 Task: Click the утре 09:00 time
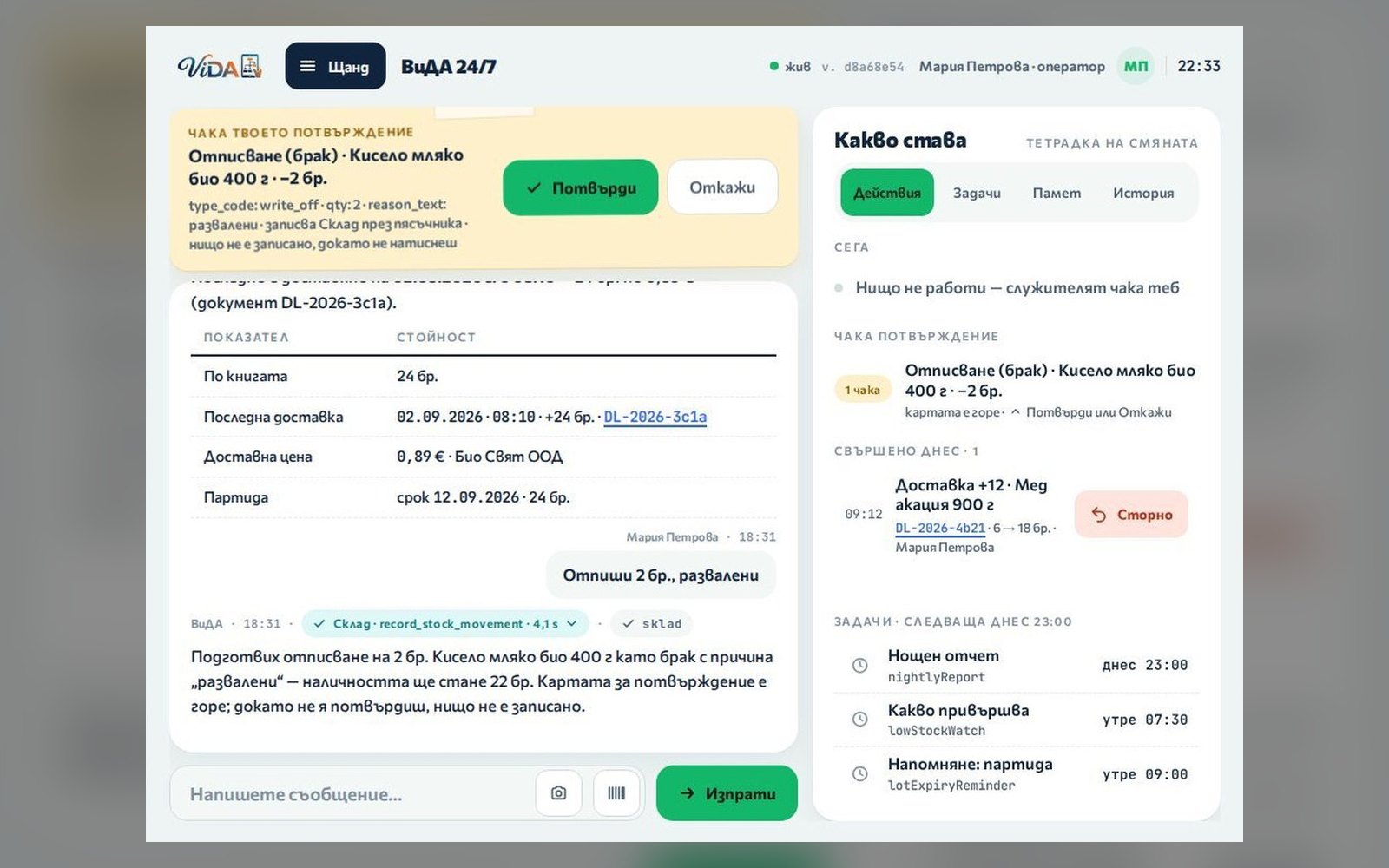pyautogui.click(x=1145, y=774)
